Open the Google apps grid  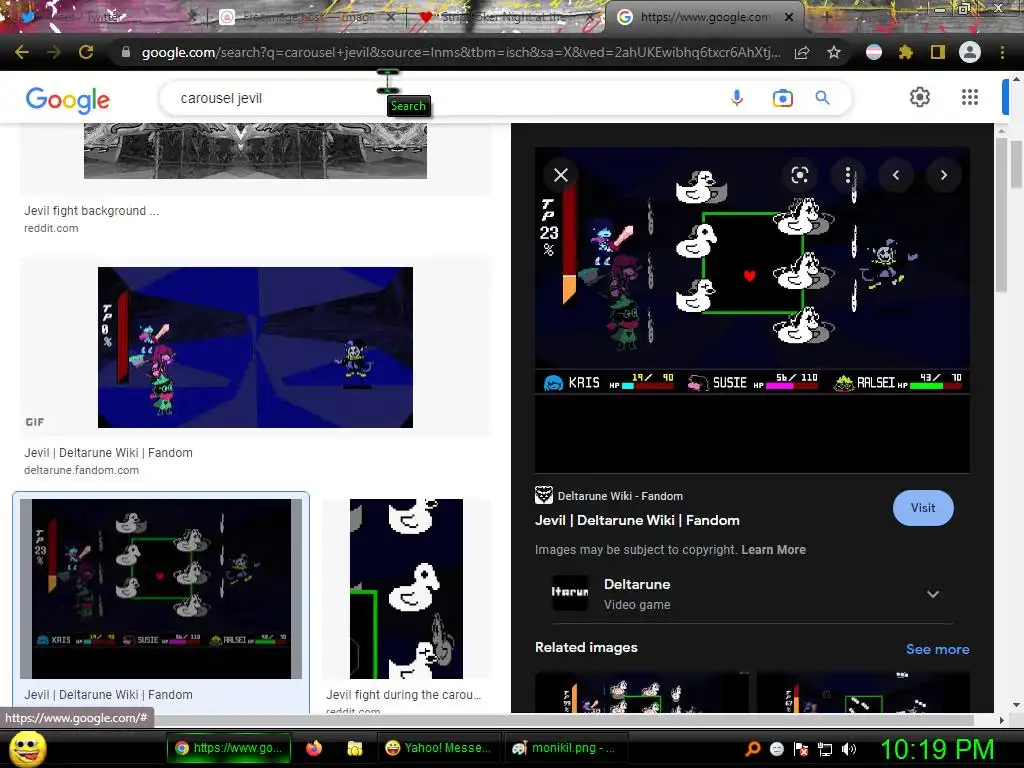970,97
